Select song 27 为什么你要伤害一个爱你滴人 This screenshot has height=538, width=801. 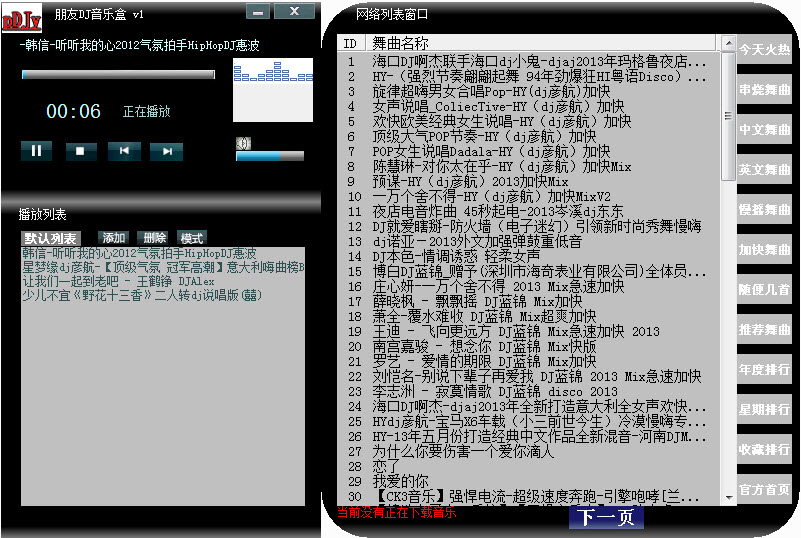coord(529,451)
